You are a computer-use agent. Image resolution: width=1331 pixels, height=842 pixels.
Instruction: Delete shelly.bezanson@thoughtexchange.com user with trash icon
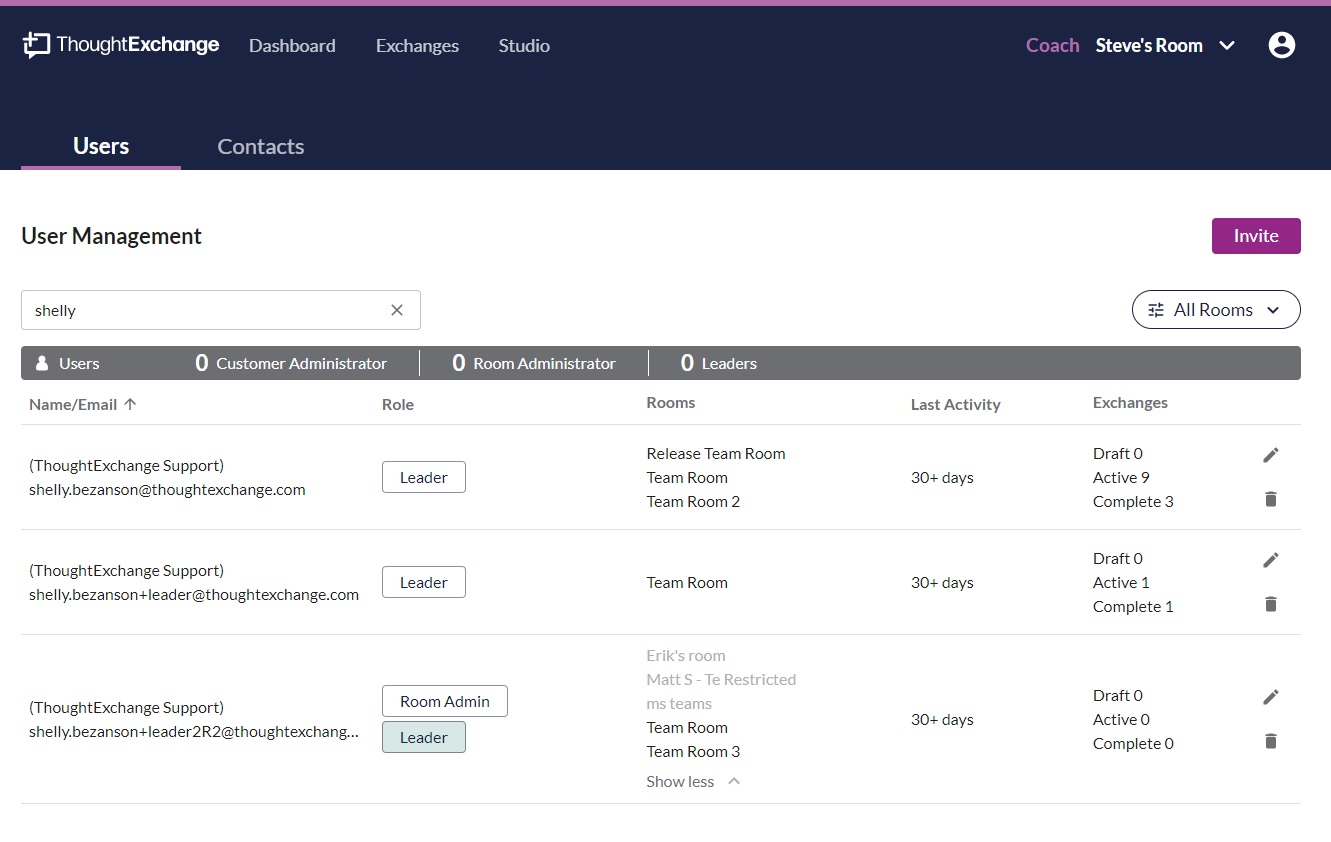coord(1271,499)
